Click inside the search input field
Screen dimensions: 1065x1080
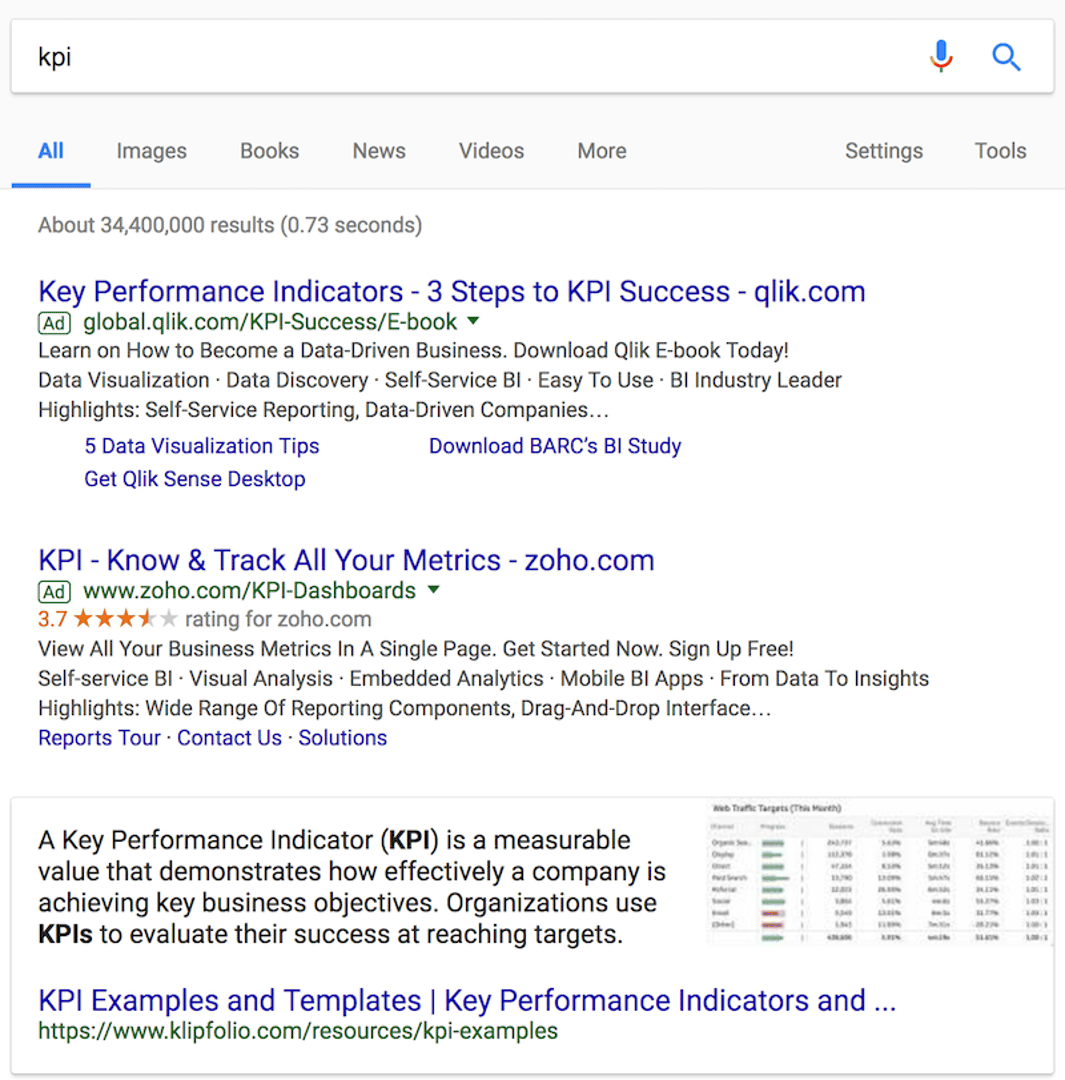tap(400, 57)
